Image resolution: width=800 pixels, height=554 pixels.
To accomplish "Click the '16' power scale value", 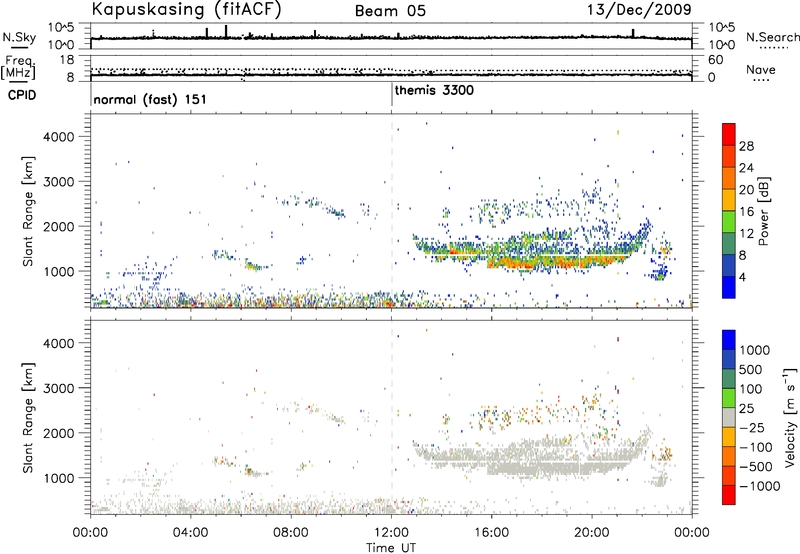I will 746,212.
